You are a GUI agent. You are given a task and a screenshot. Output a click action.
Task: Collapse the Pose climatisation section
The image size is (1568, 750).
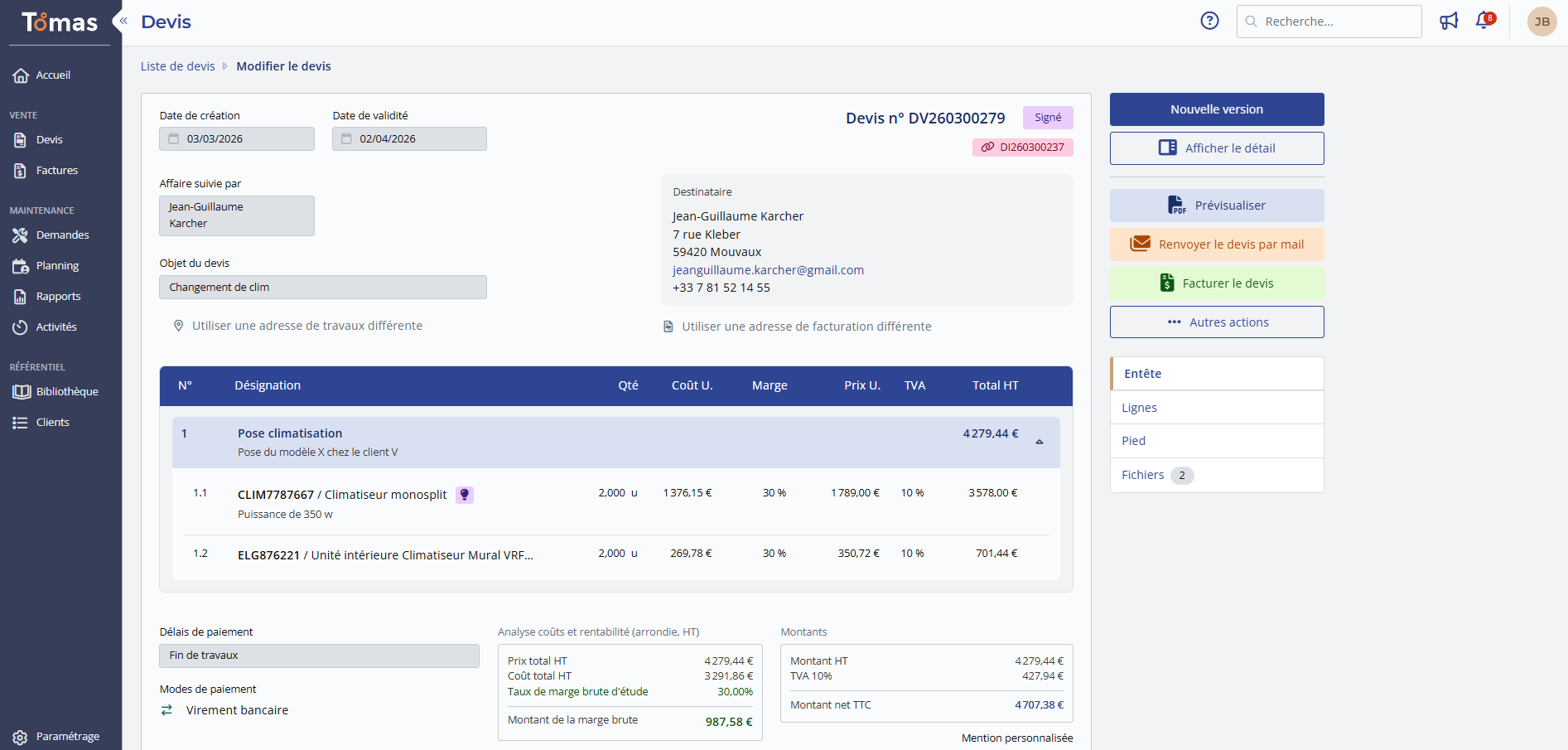[1040, 442]
